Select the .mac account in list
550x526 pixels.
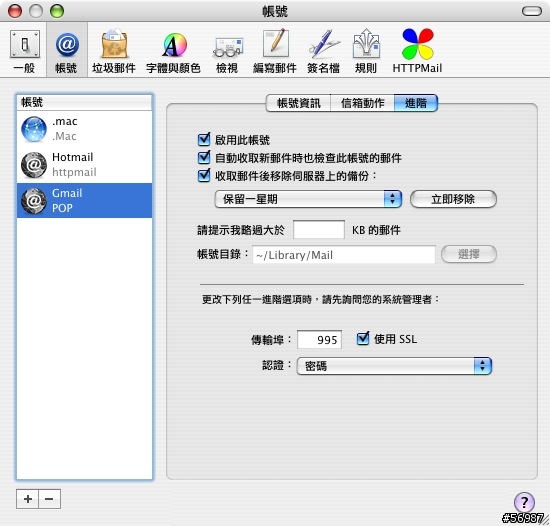coord(85,129)
